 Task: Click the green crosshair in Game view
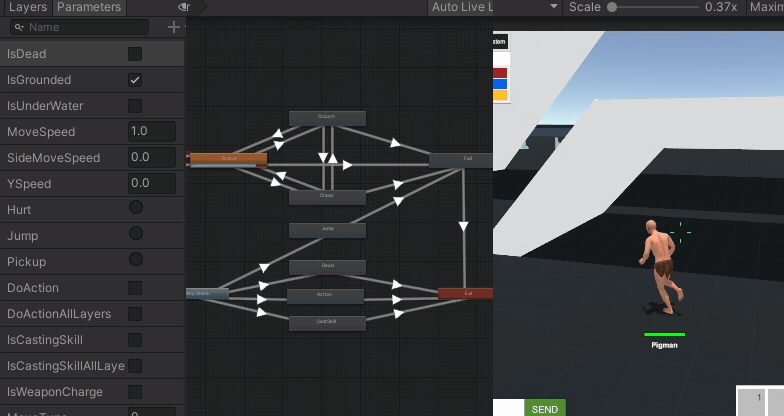[x=680, y=232]
